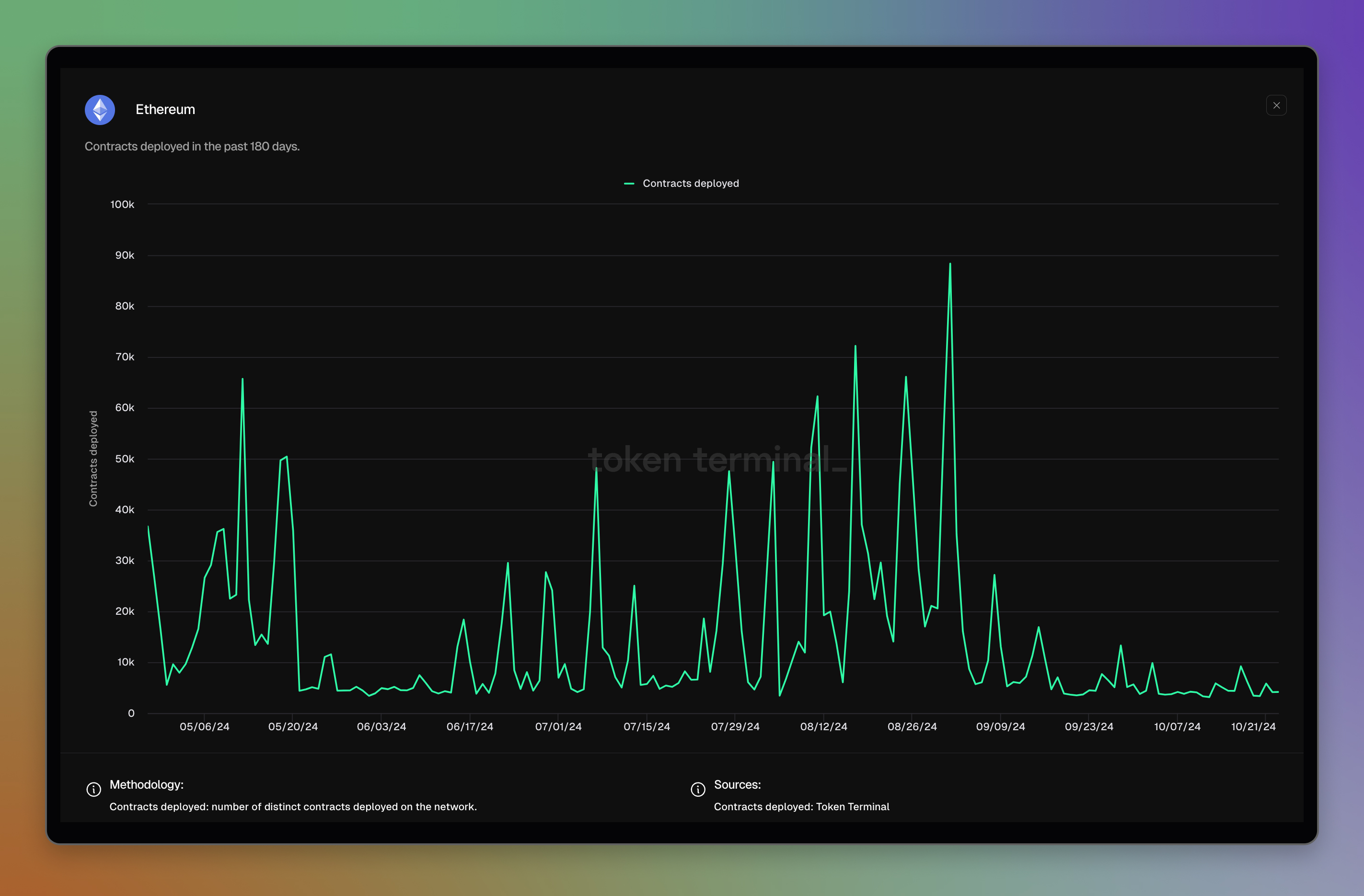This screenshot has width=1364, height=896.
Task: Click the 10/07/24 date label
Action: tap(1177, 726)
